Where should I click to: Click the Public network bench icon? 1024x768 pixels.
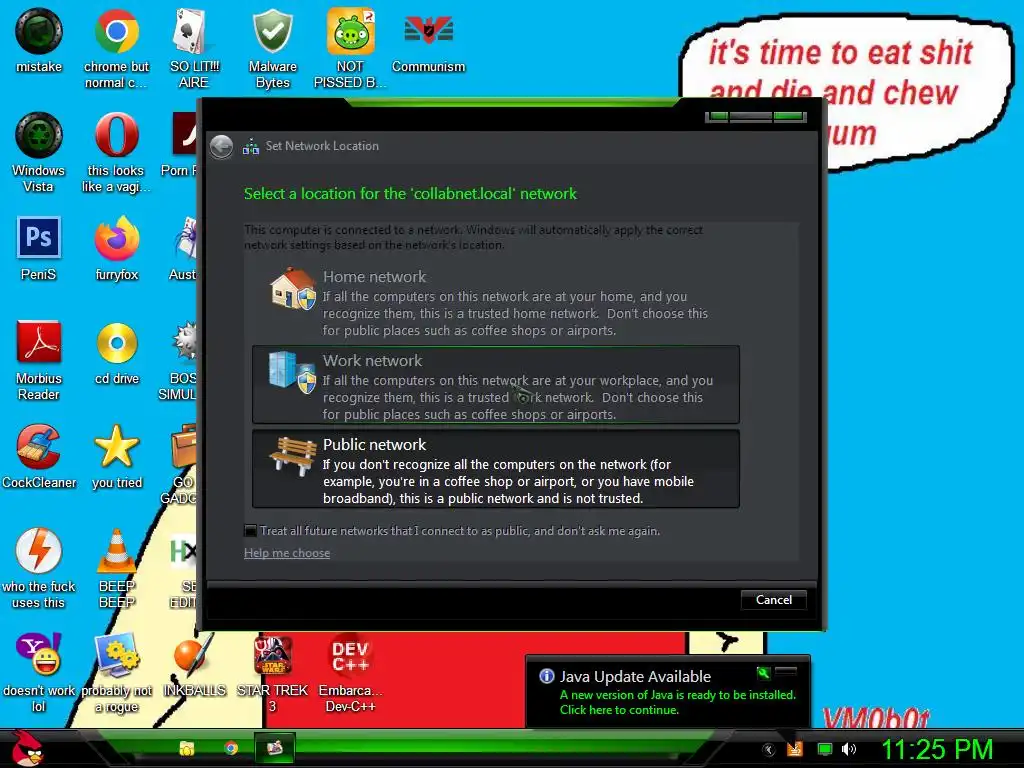point(293,456)
